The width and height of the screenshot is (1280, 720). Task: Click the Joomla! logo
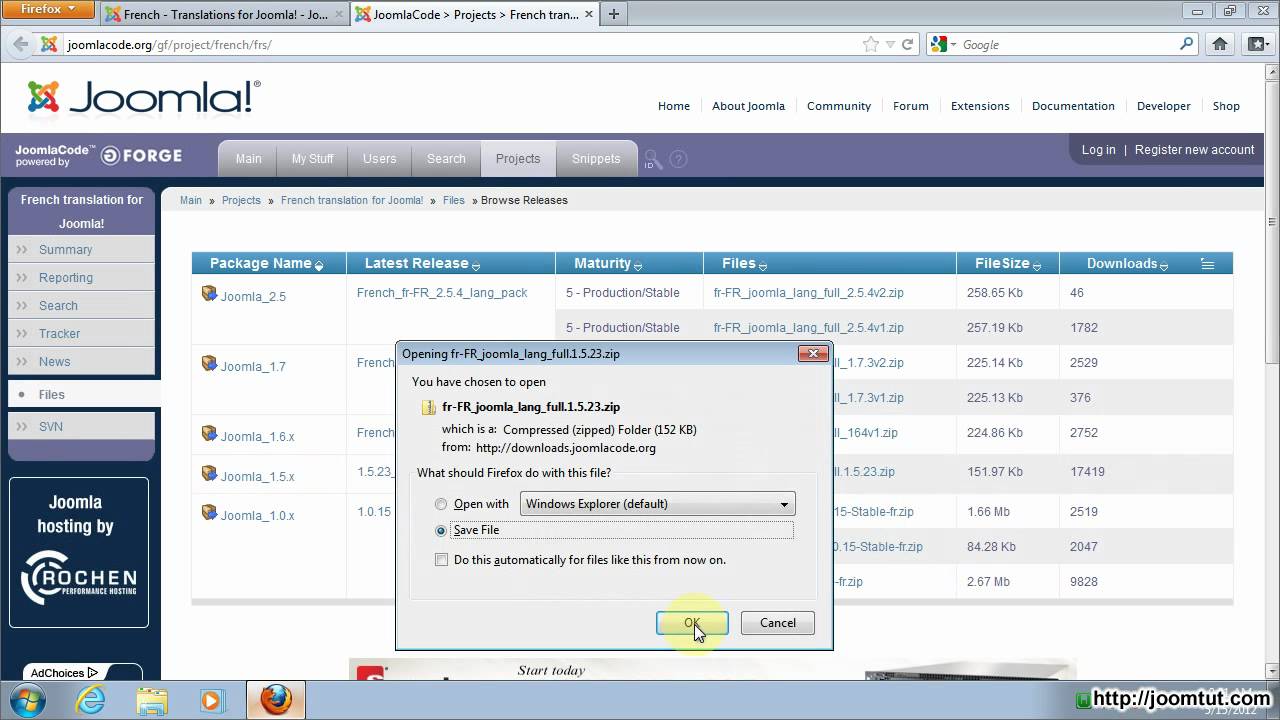click(144, 98)
